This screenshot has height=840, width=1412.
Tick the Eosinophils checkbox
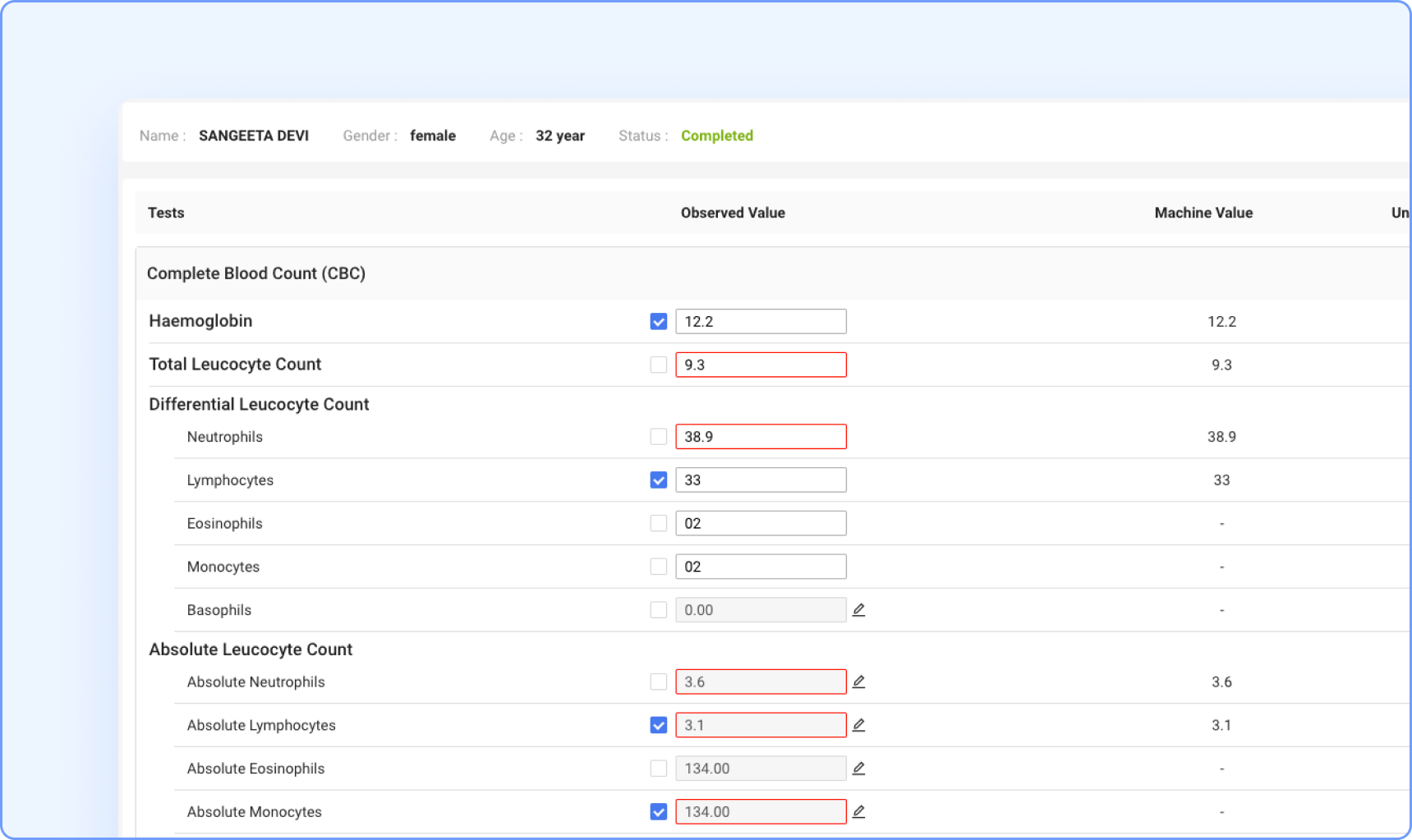(658, 524)
